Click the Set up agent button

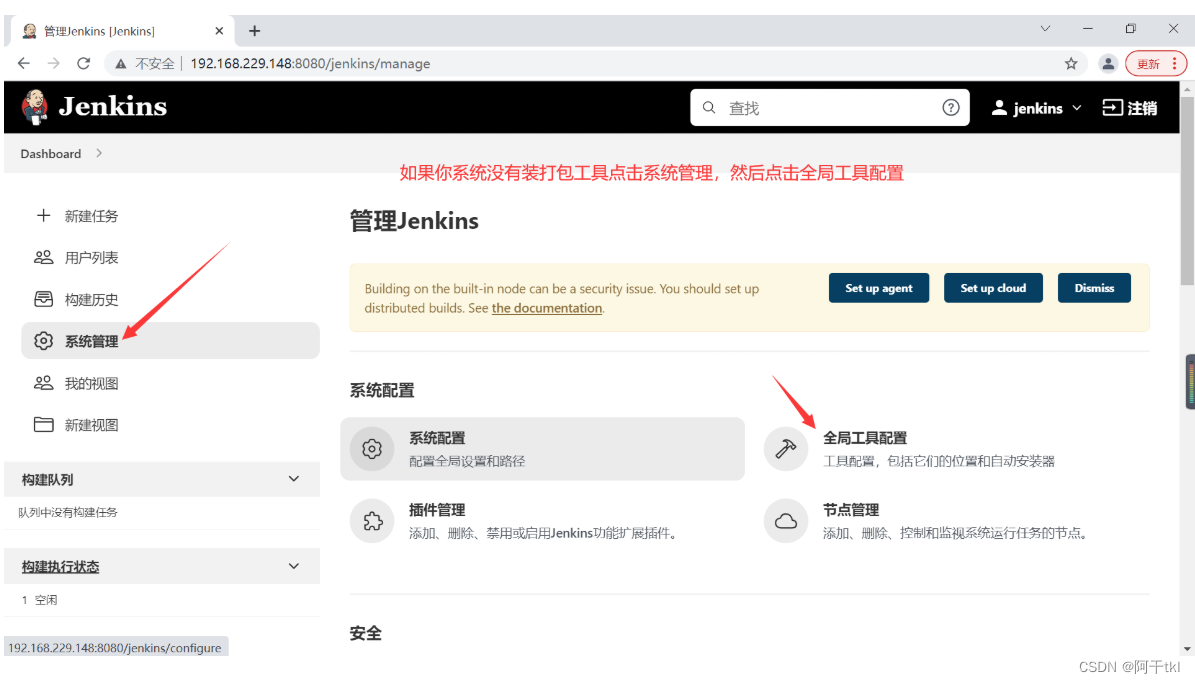tap(879, 288)
